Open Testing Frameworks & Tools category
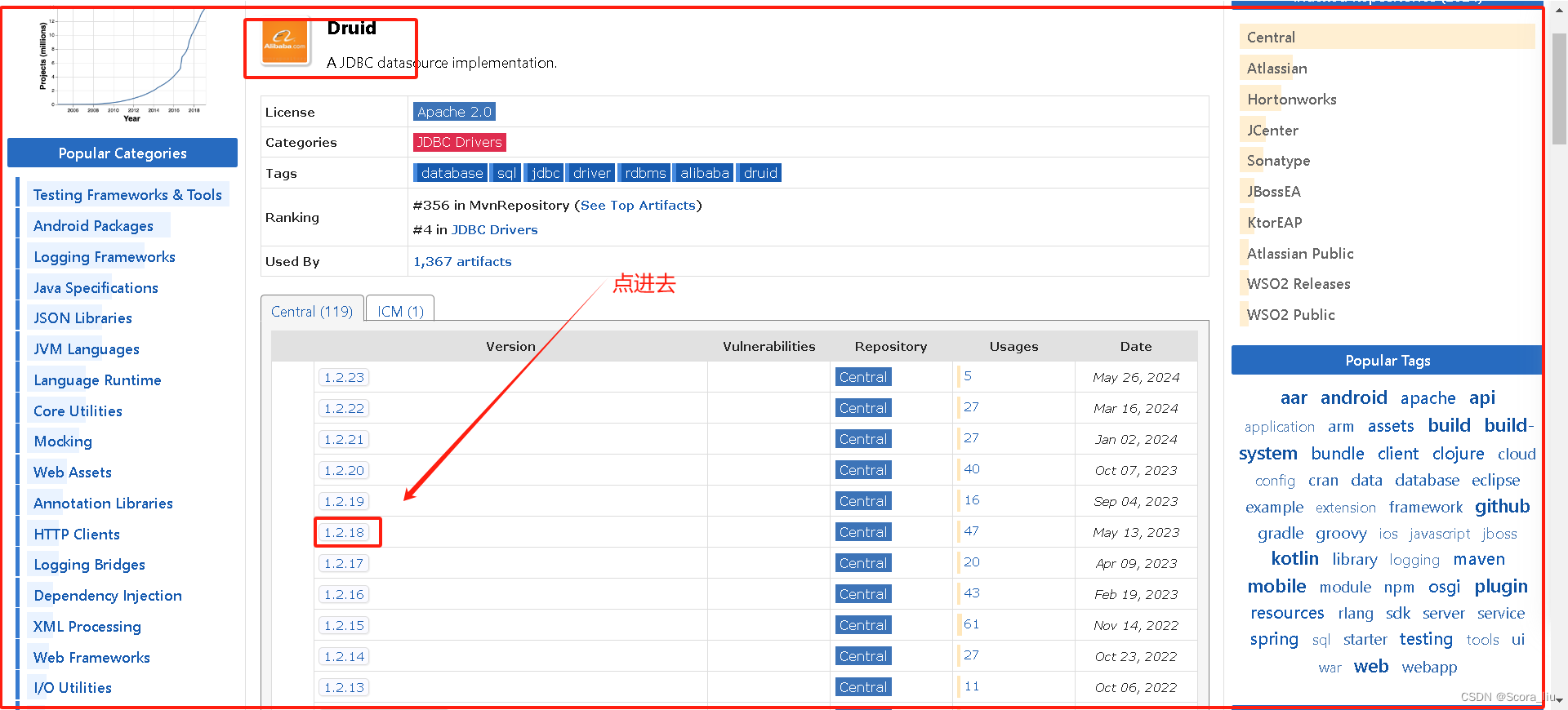The width and height of the screenshot is (1568, 710). point(127,195)
